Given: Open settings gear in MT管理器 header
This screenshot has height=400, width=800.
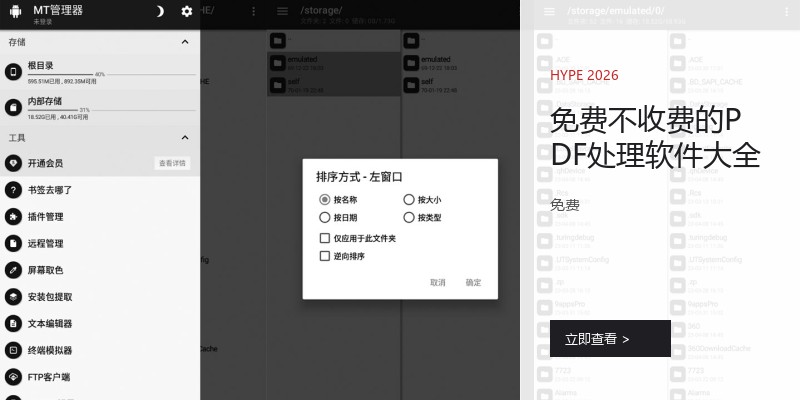Looking at the screenshot, I should pyautogui.click(x=187, y=11).
